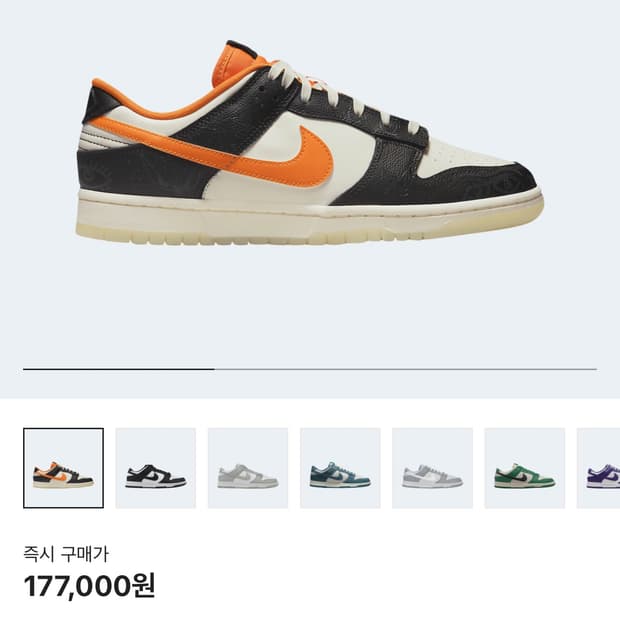620x620 pixels.
Task: Choose the green Dunk colorway thumbnail
Action: 524,468
